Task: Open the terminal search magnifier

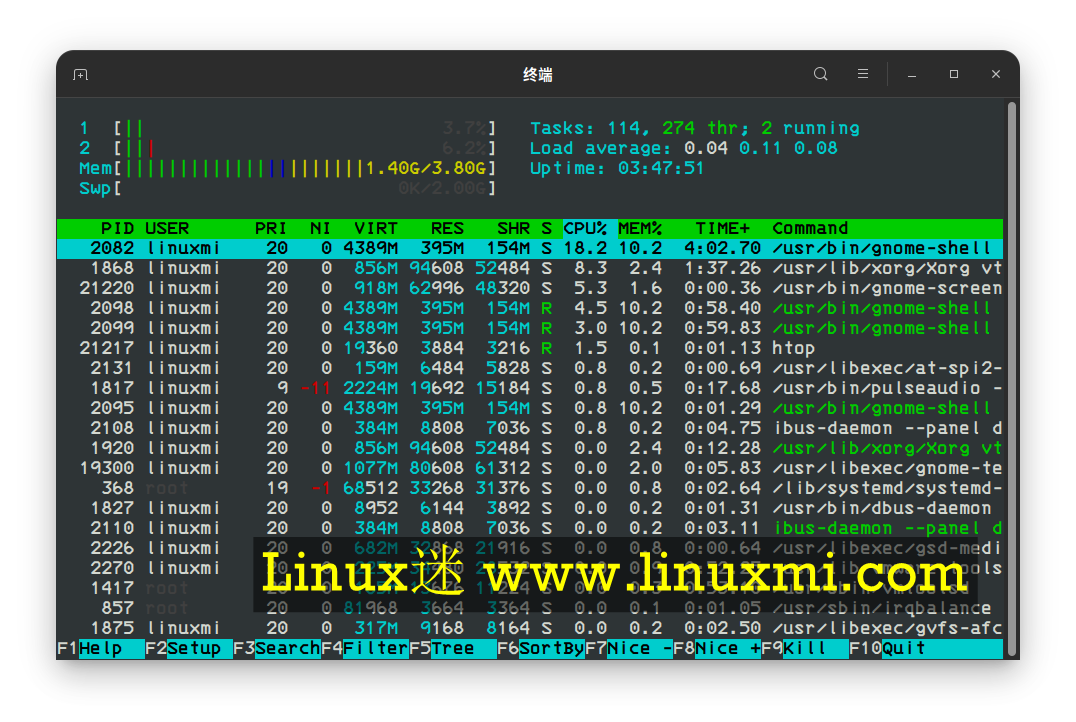Action: [x=820, y=74]
